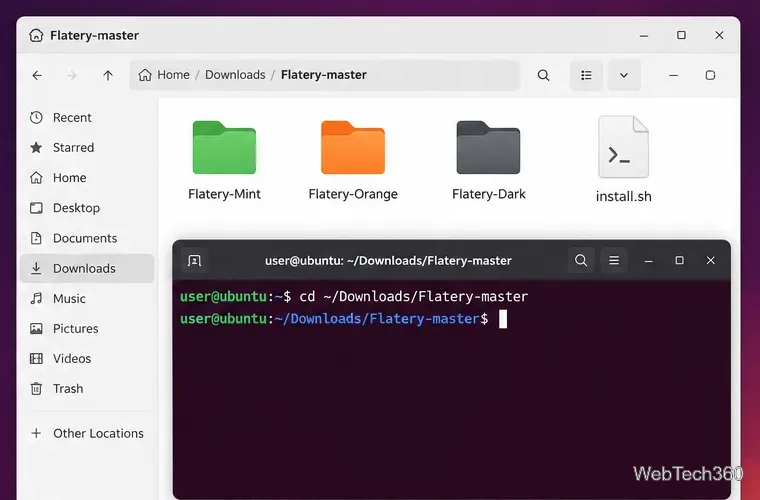
Task: Maximize the Flatery-master file manager window
Action: 681,35
